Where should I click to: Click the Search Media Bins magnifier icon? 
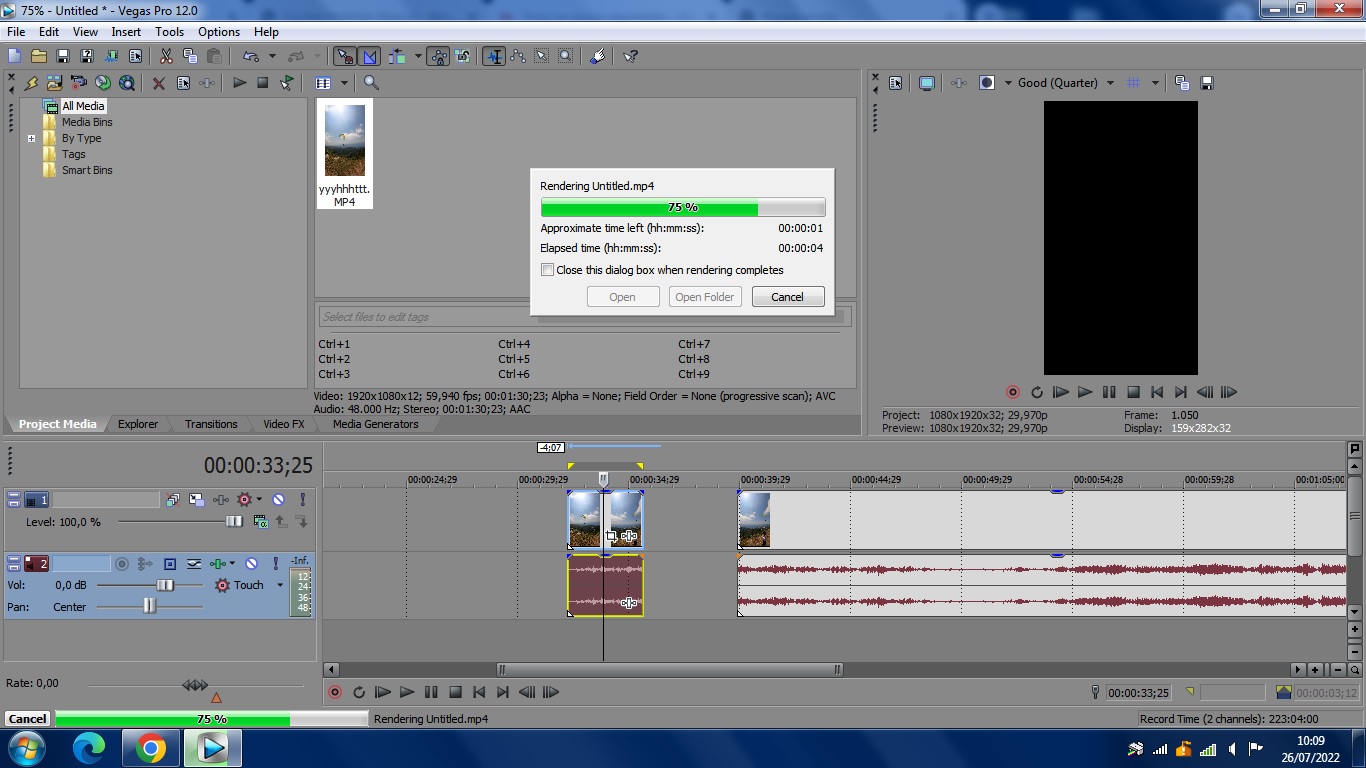[x=371, y=83]
